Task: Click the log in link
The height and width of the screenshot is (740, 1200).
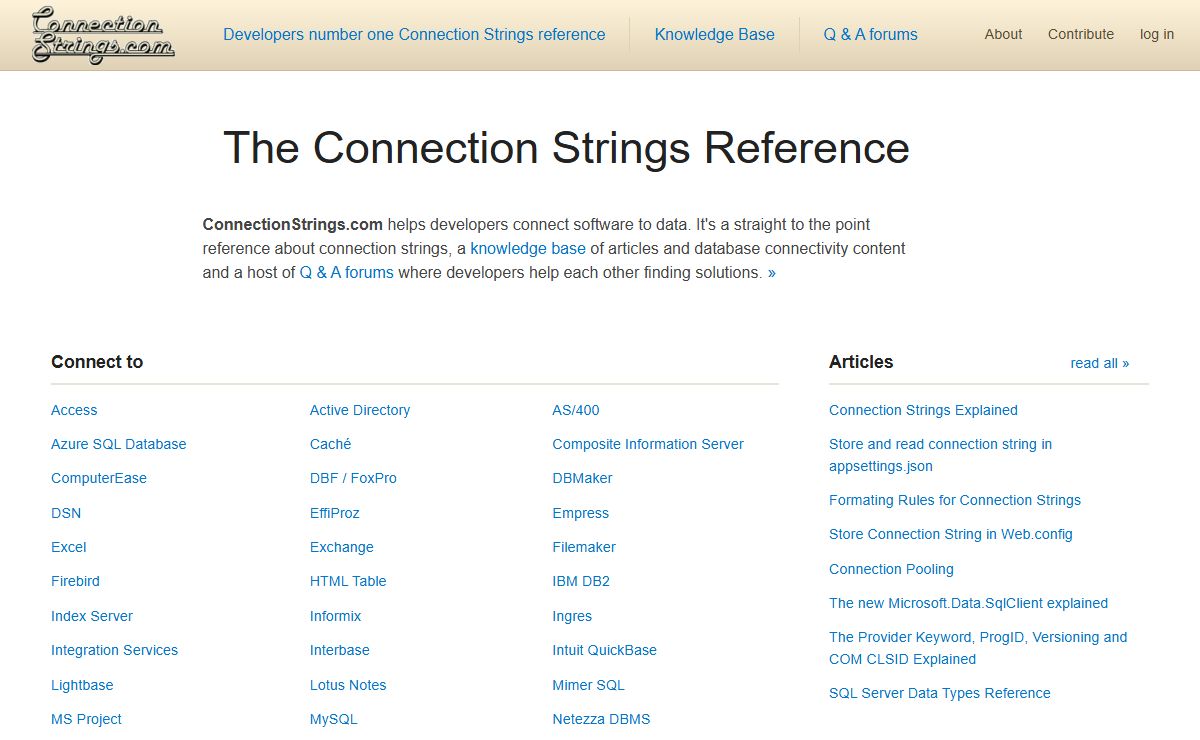Action: tap(1157, 34)
